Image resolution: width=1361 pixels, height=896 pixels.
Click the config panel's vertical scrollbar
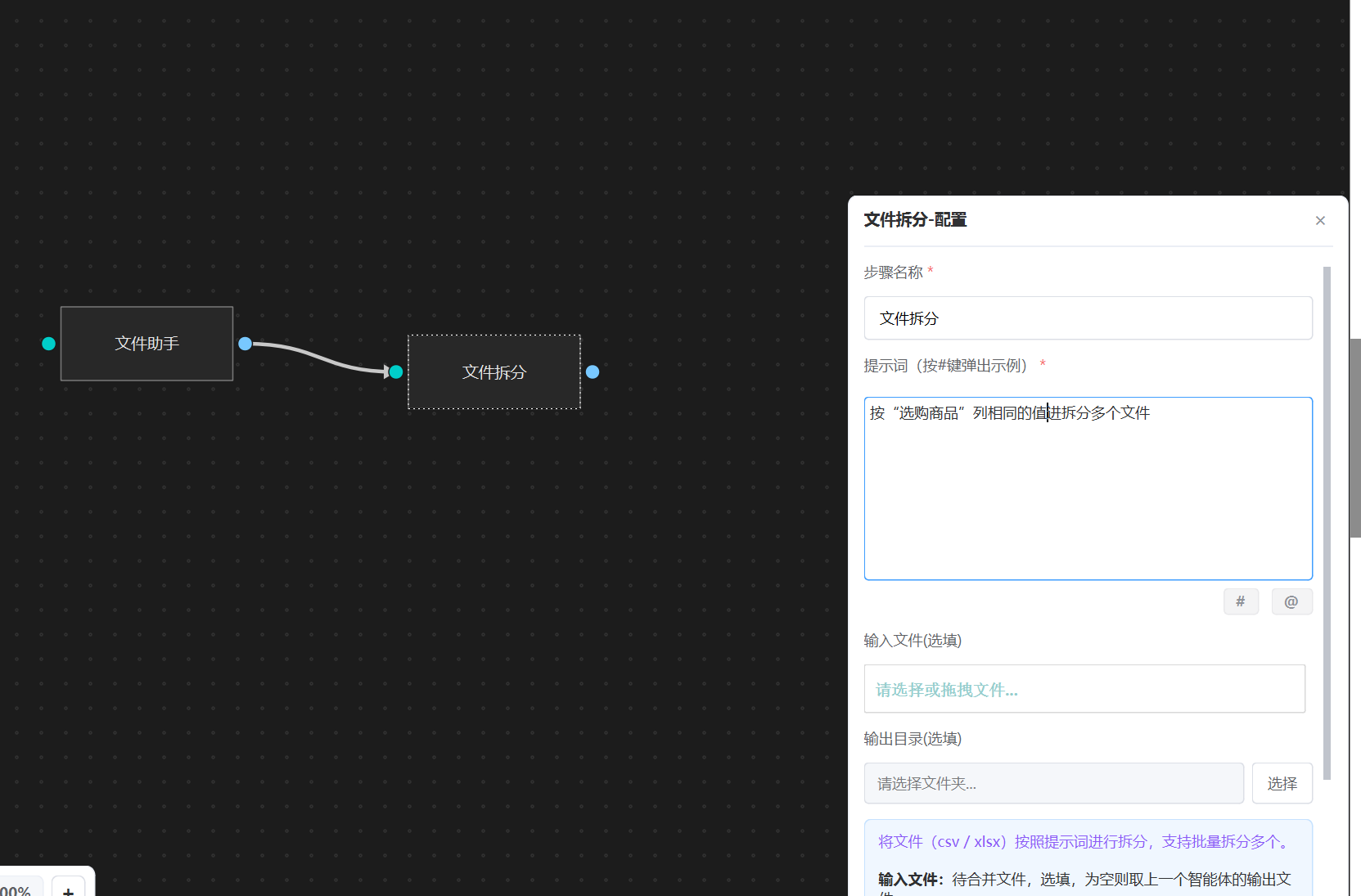coord(1327,524)
